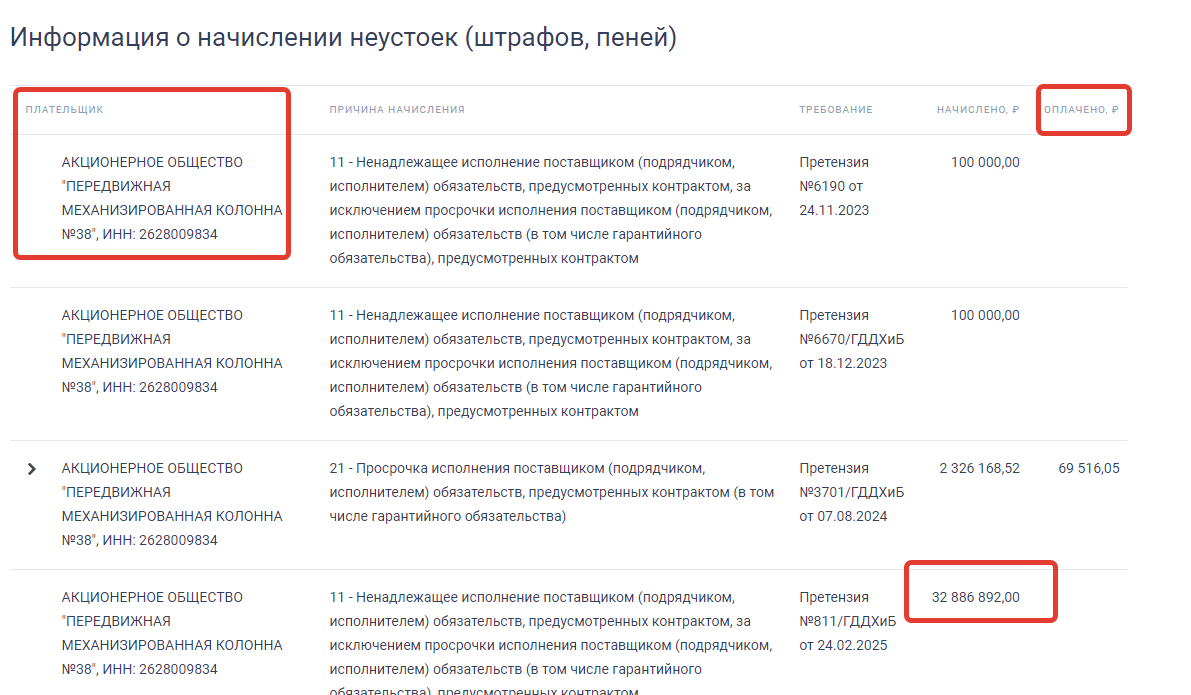Click Претензия №3701/ГДДХиБ от 07.08.2024
1191x695 pixels.
(851, 492)
